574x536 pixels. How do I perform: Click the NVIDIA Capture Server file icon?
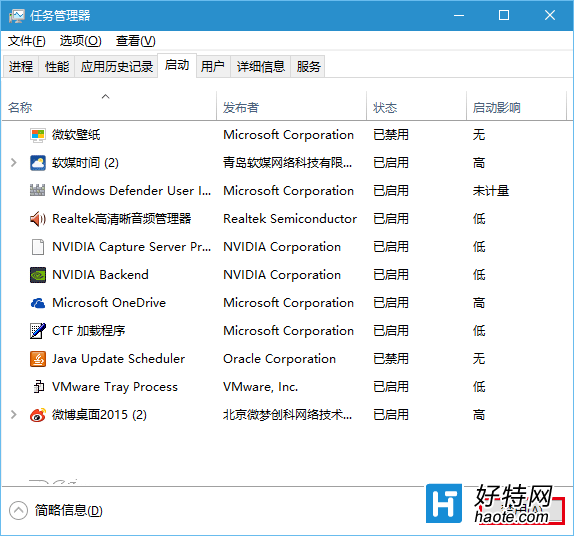click(x=38, y=247)
